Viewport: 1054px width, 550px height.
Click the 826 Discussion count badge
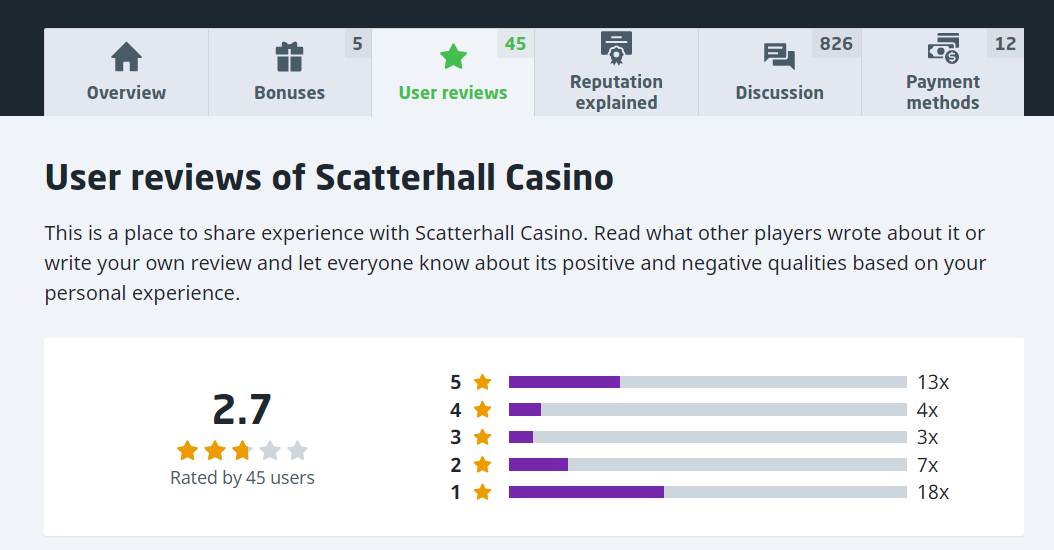[836, 43]
